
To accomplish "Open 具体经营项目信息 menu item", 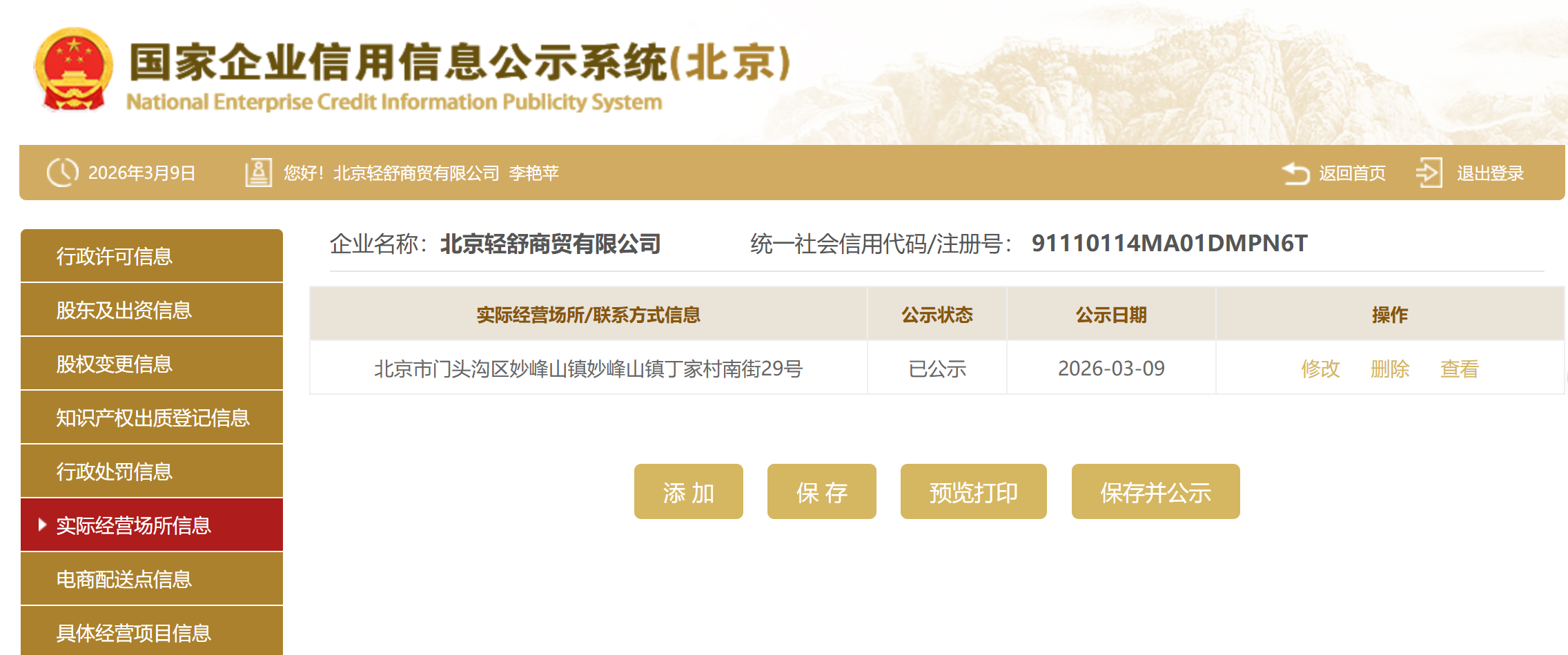I will coord(152,632).
